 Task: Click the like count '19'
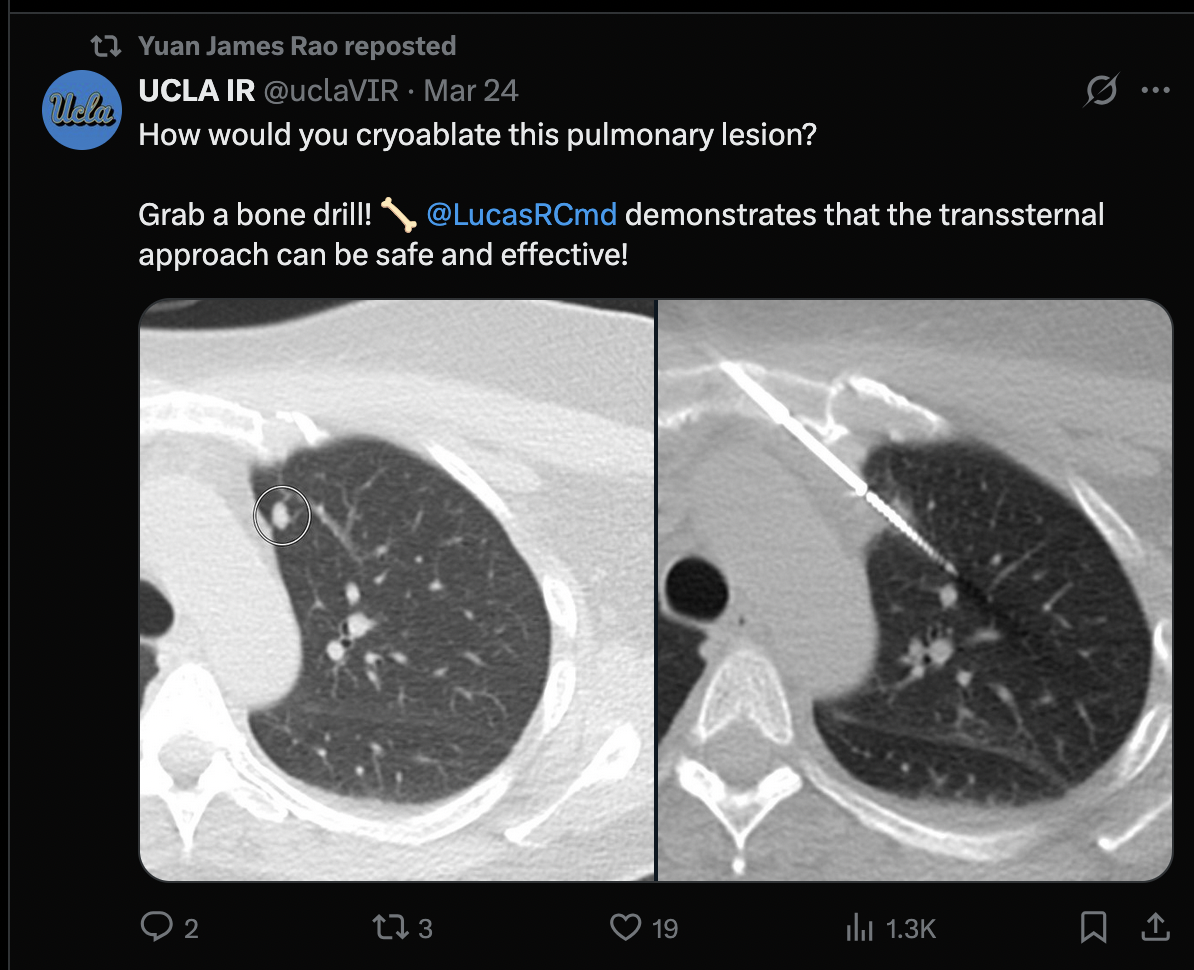coord(665,929)
